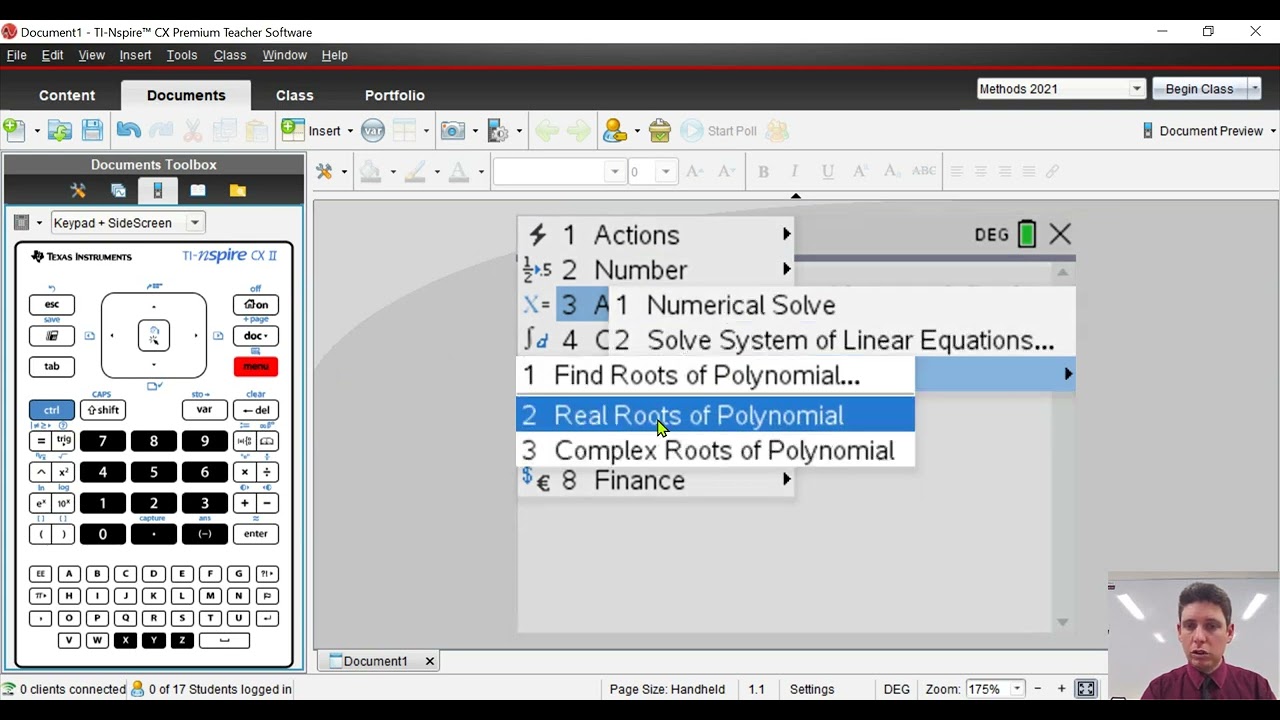This screenshot has width=1280, height=720.
Task: Click the zoom in plus button
Action: (1062, 689)
